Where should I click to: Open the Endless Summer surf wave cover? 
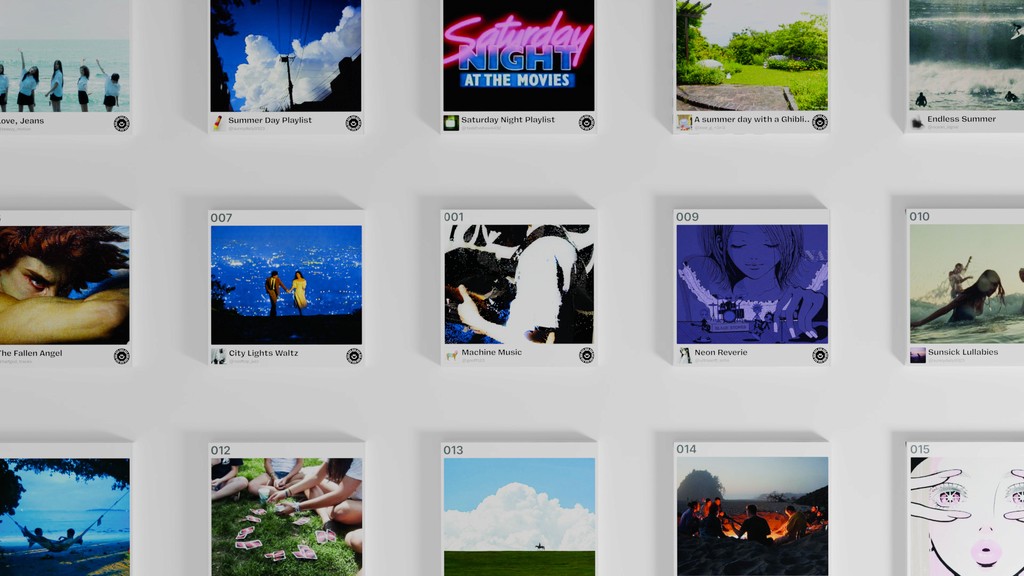pyautogui.click(x=967, y=55)
